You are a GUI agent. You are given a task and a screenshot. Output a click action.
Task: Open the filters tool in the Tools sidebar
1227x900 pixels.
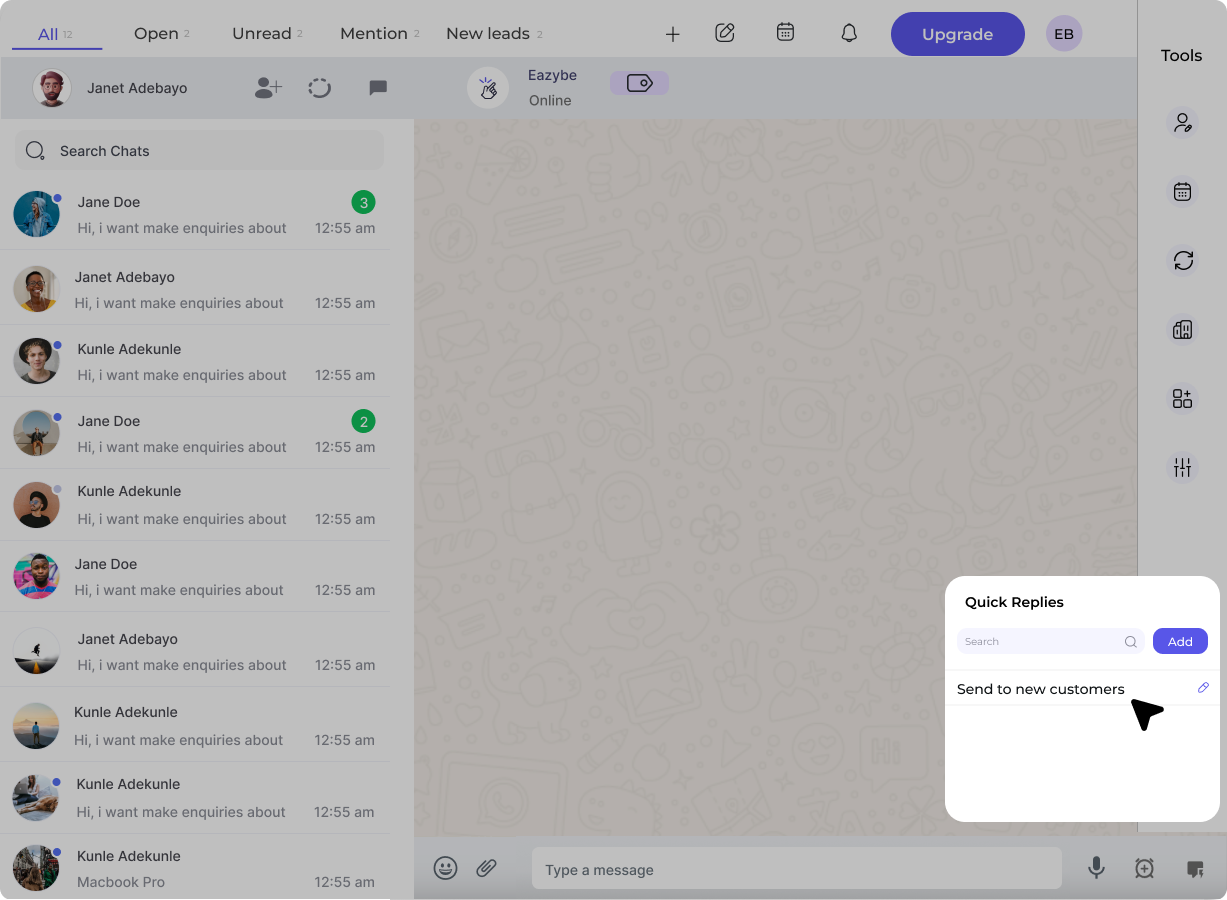pyautogui.click(x=1183, y=467)
